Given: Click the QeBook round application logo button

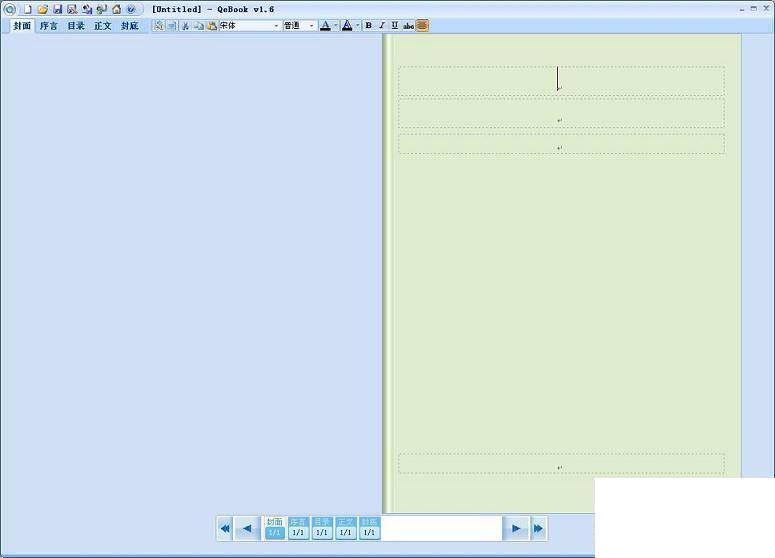Looking at the screenshot, I should pos(9,9).
